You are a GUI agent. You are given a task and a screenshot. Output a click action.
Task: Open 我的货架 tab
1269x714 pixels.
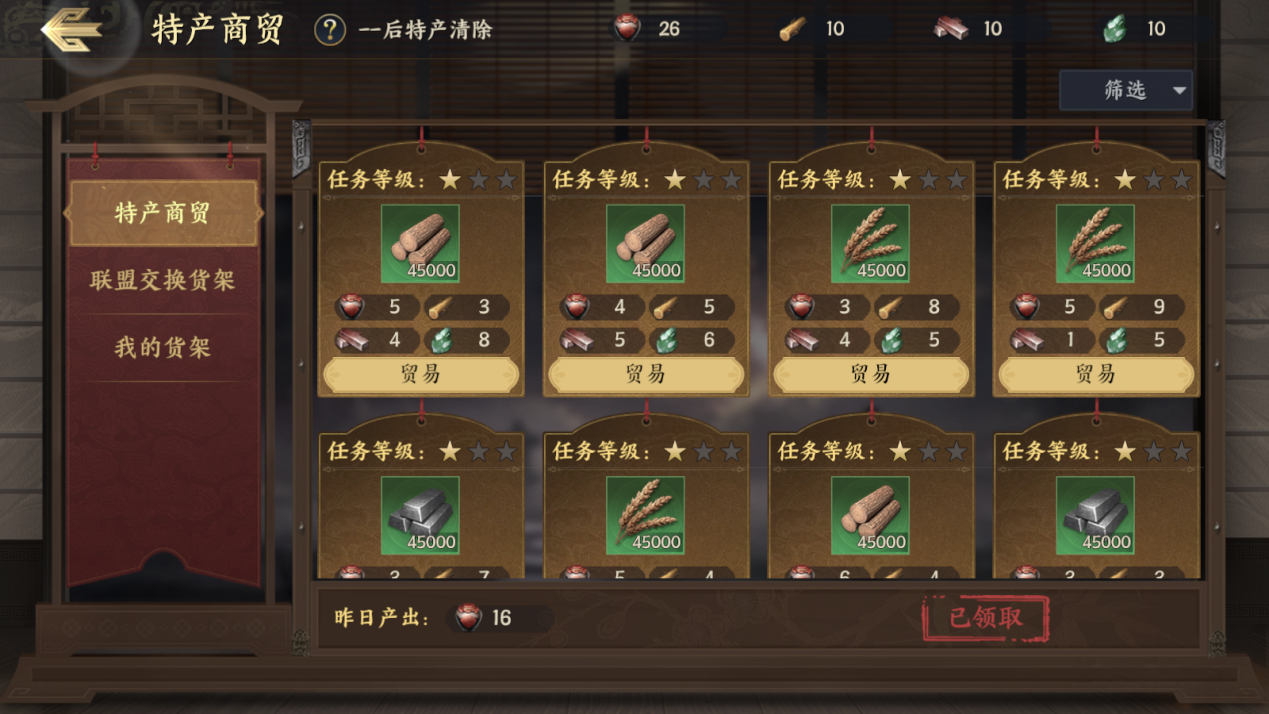tap(162, 347)
